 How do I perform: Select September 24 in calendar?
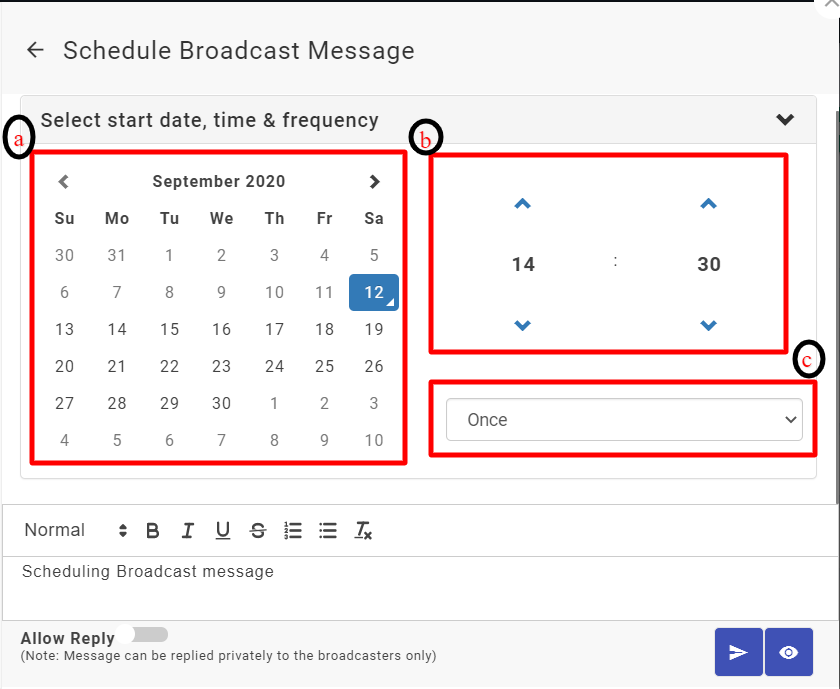[x=274, y=366]
